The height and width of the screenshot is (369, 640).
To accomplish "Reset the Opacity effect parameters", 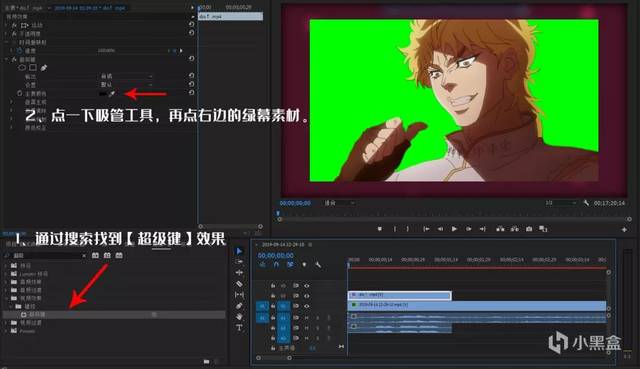I will 191,33.
